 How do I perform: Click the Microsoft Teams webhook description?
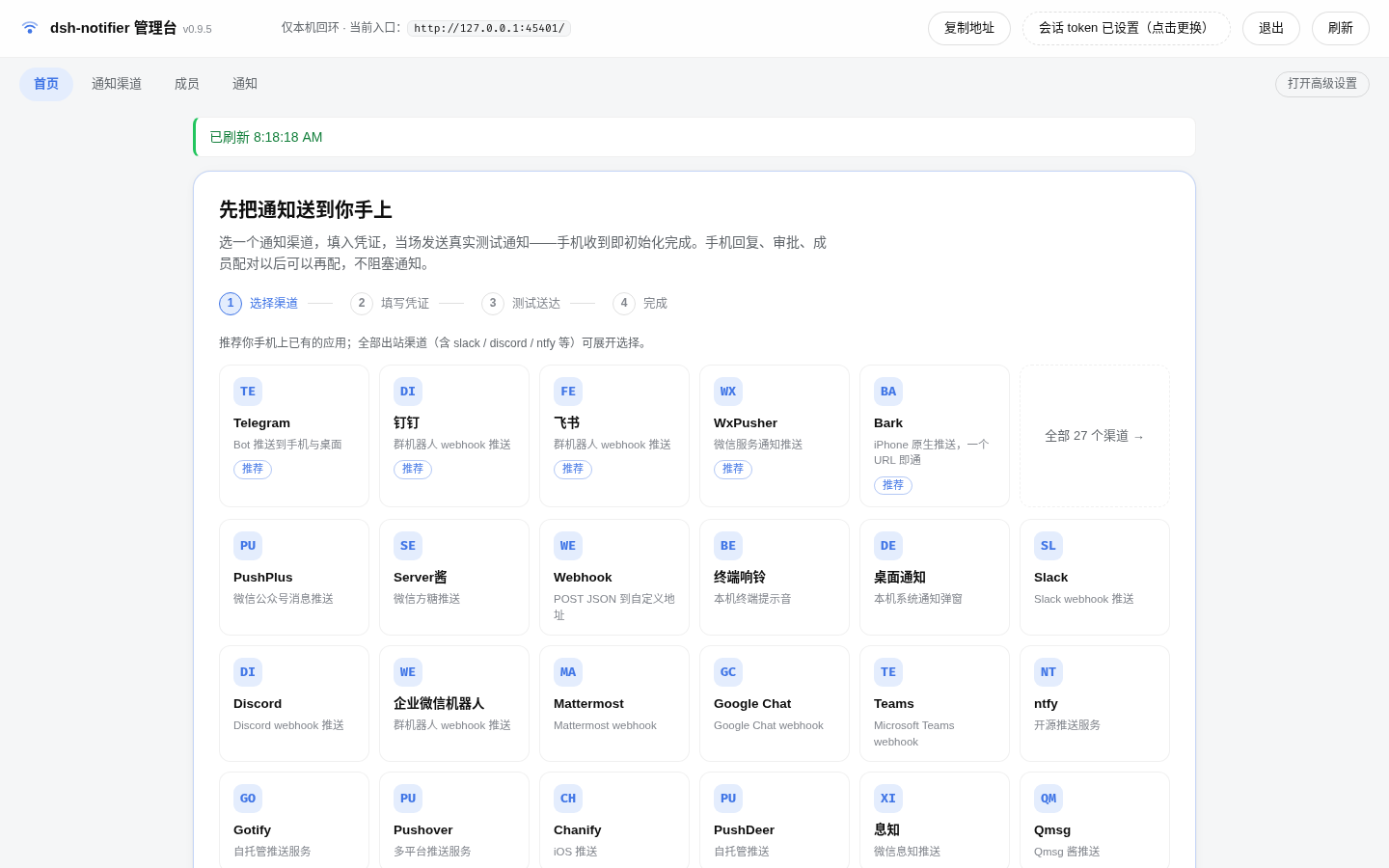pyautogui.click(x=914, y=734)
